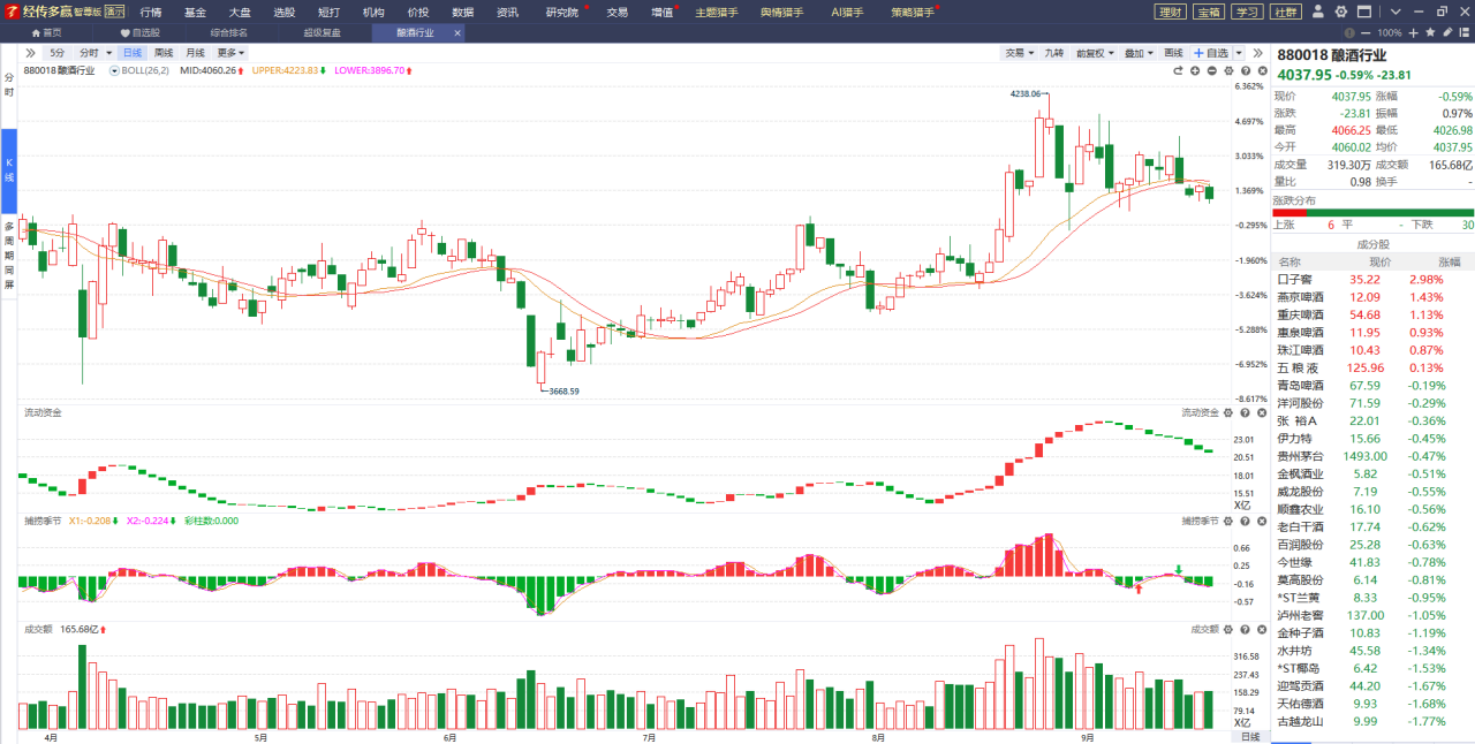Screen dimensions: 1475x745
Task: Open the 分时 dropdown arrow
Action: (x=108, y=53)
